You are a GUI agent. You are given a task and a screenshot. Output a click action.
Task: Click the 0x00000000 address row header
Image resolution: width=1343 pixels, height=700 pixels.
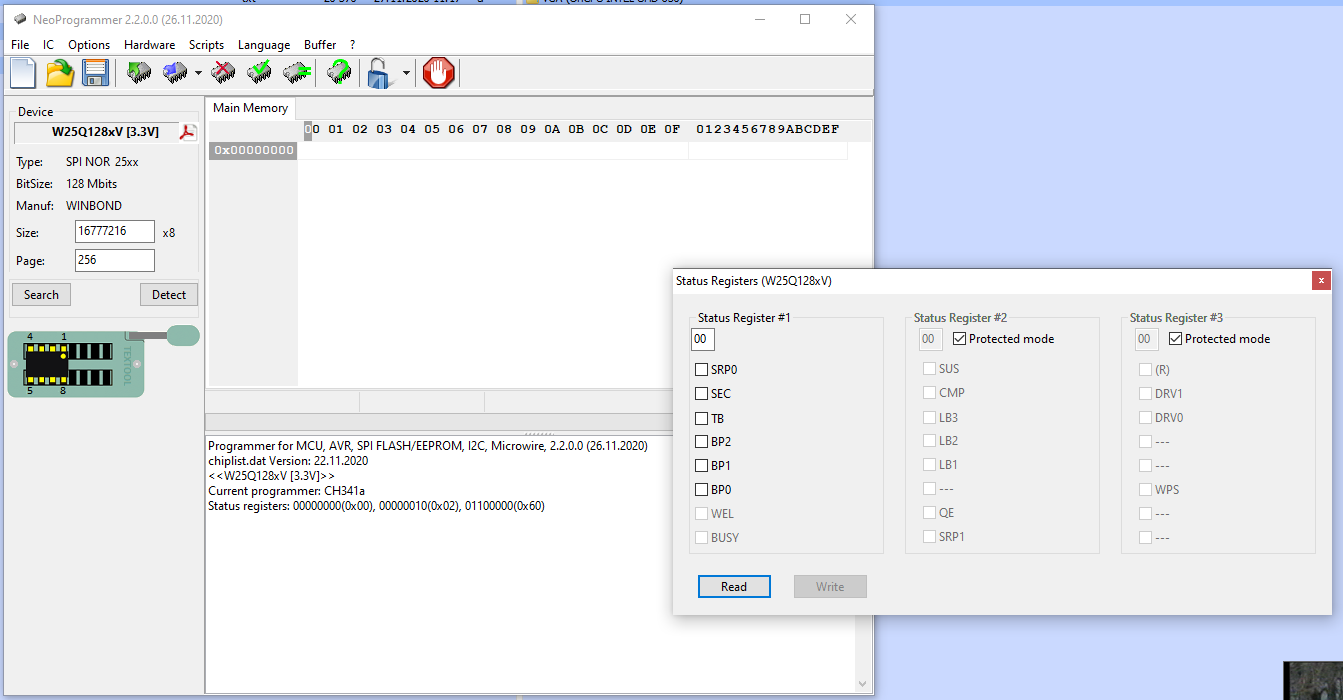(x=254, y=150)
